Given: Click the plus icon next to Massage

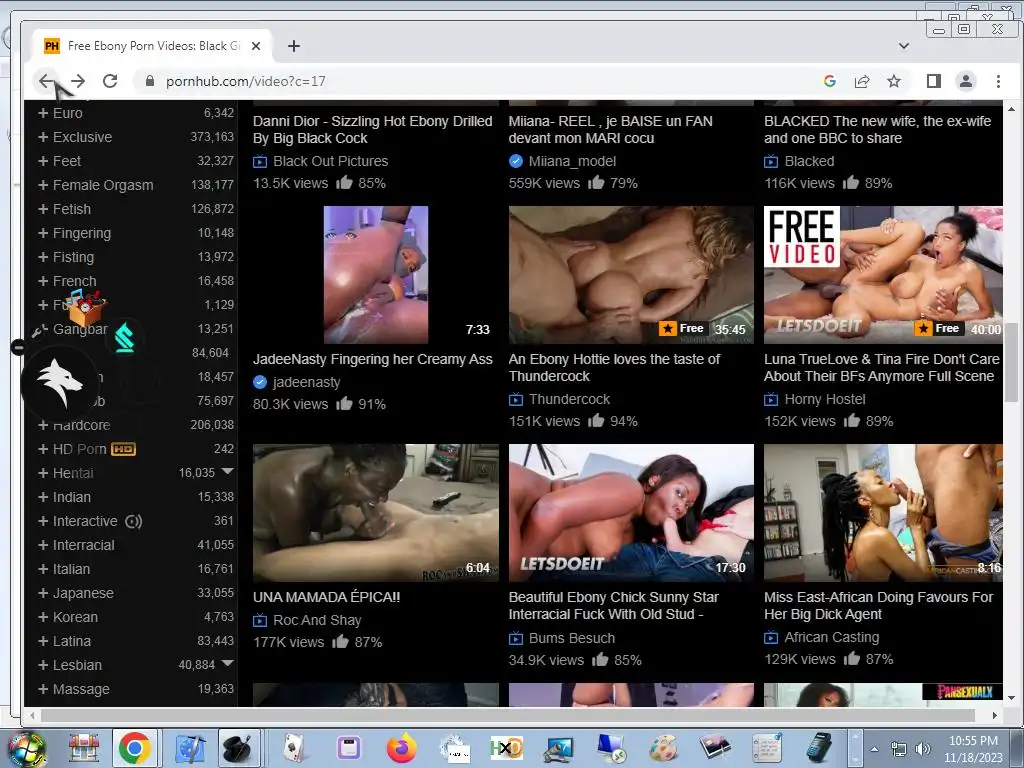Looking at the screenshot, I should coord(43,689).
